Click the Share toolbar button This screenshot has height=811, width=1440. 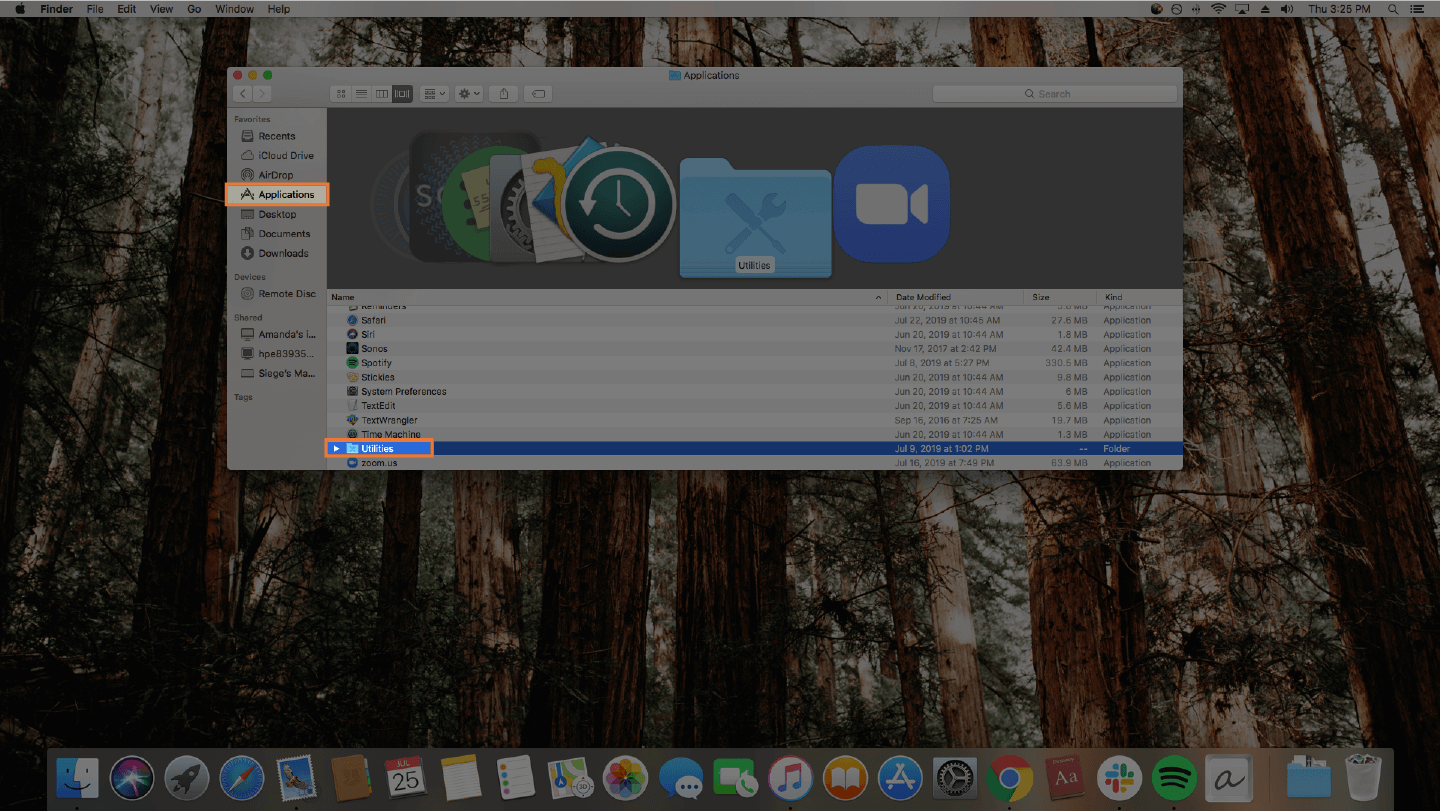[504, 93]
